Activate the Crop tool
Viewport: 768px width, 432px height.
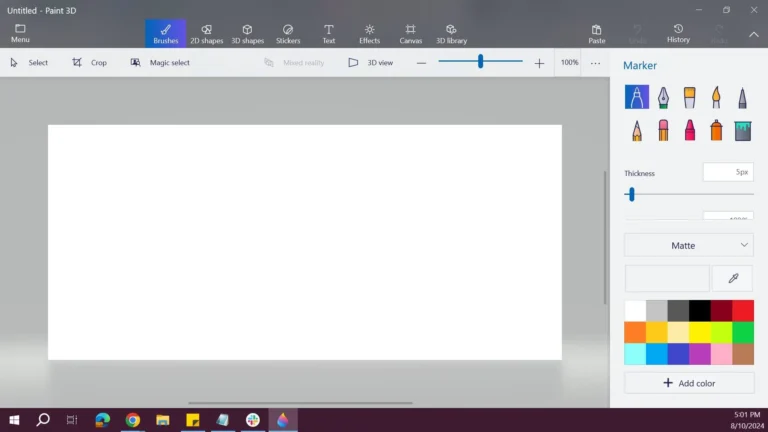pyautogui.click(x=90, y=63)
